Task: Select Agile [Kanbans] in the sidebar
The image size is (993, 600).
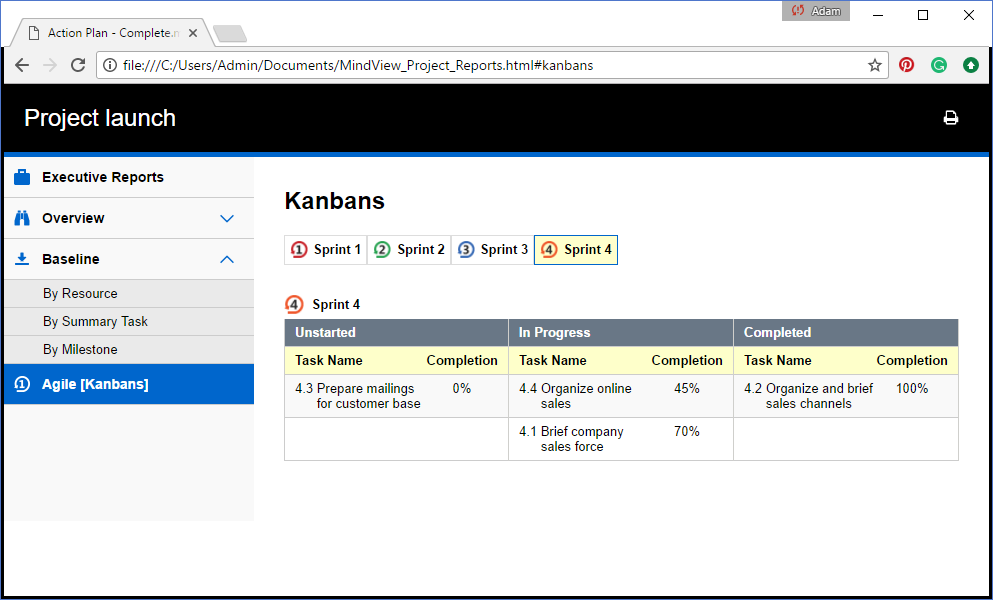Action: coord(95,384)
